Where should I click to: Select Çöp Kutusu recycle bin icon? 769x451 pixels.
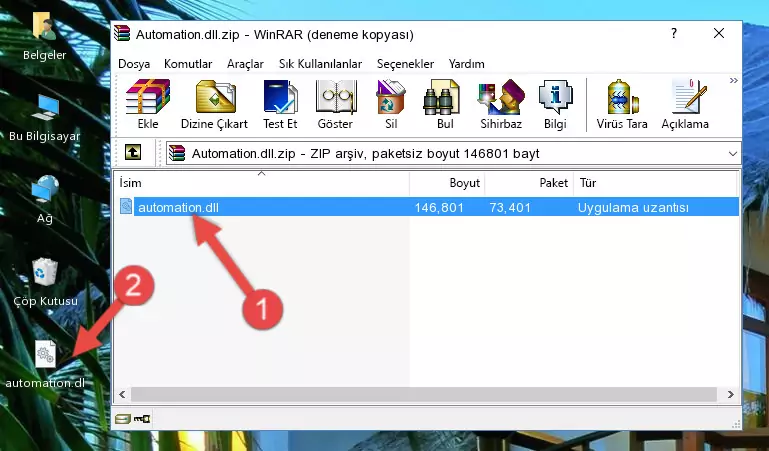pyautogui.click(x=45, y=282)
